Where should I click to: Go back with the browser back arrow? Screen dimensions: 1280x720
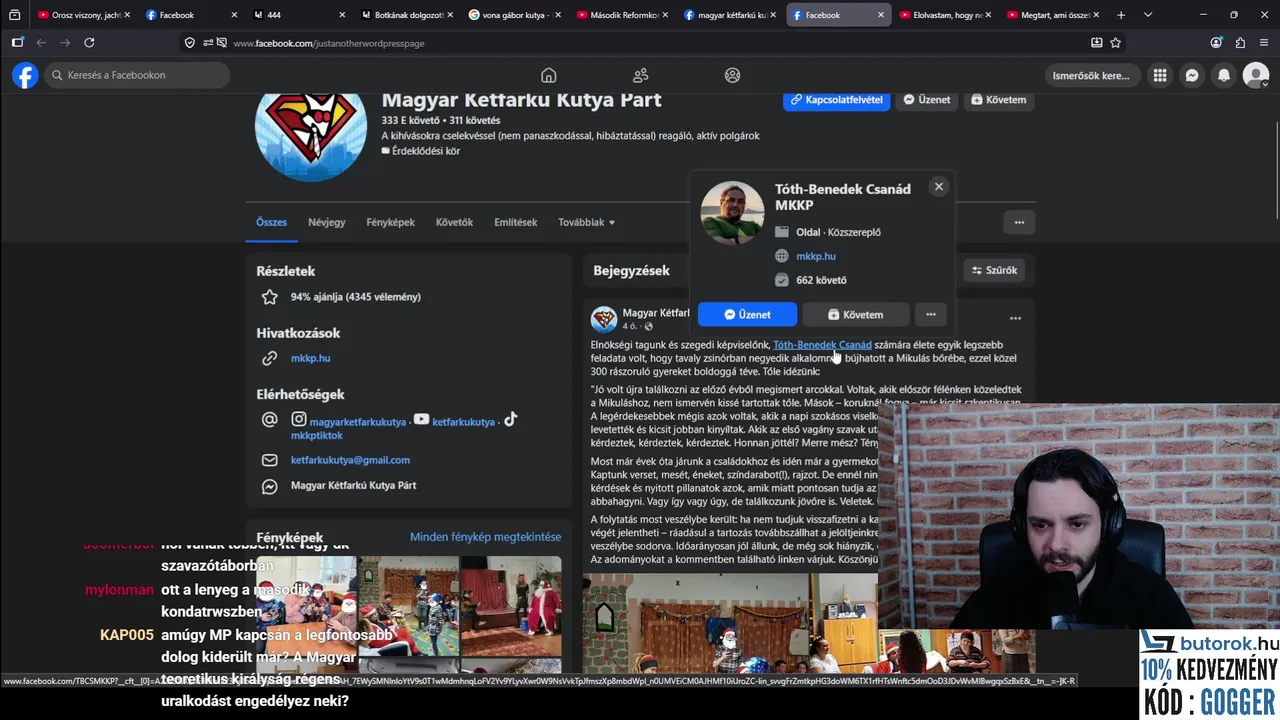(41, 43)
